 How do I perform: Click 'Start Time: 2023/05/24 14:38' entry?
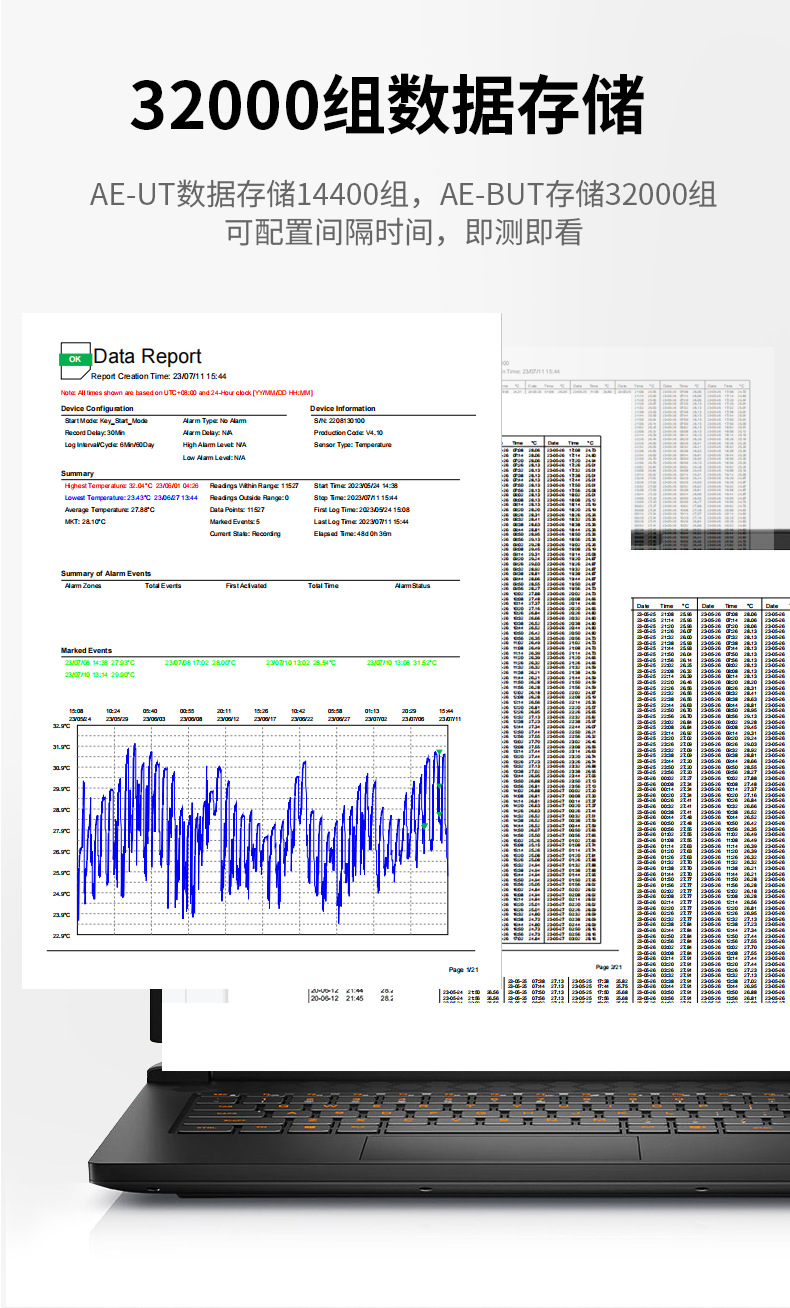[356, 485]
